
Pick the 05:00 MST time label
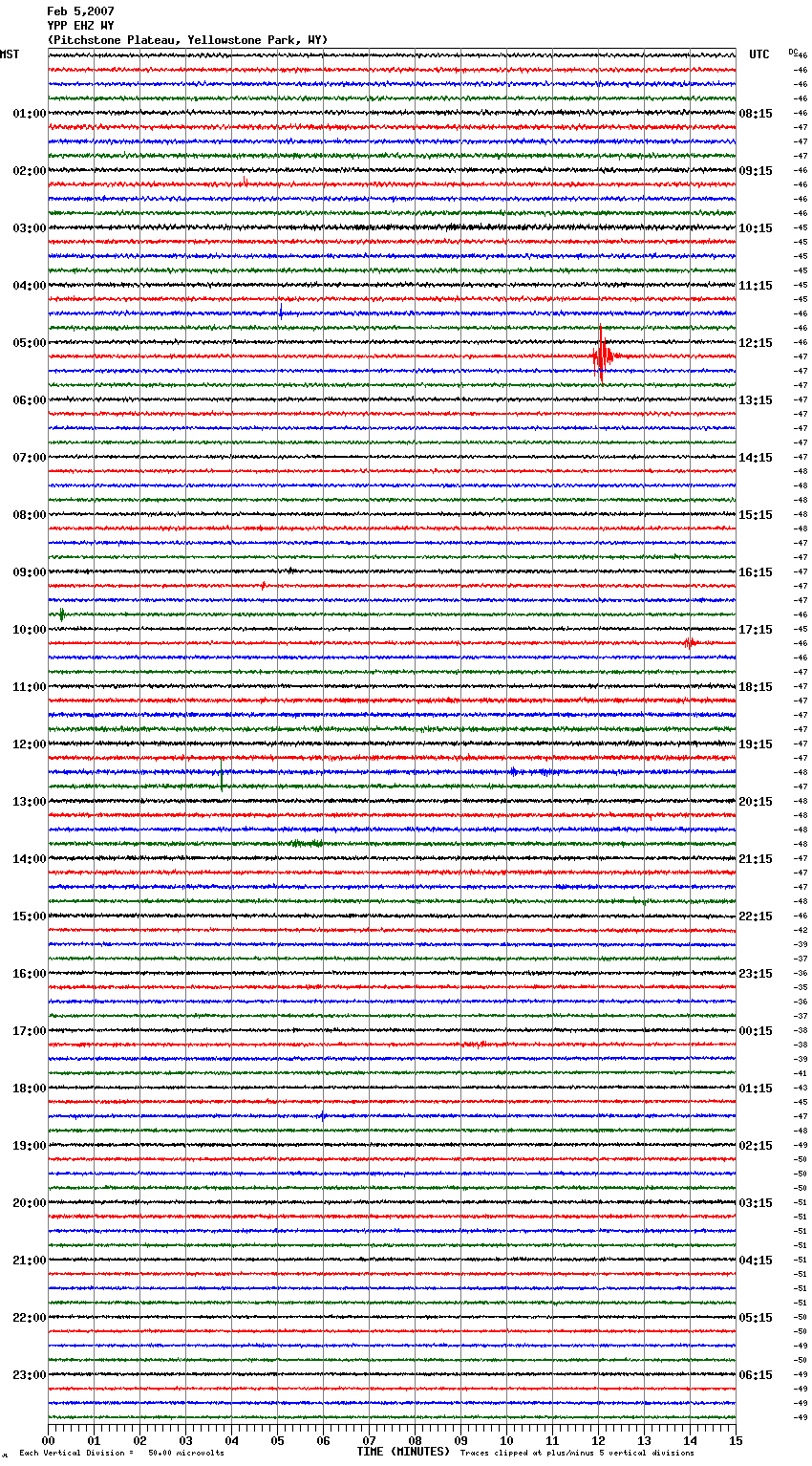pyautogui.click(x=30, y=343)
